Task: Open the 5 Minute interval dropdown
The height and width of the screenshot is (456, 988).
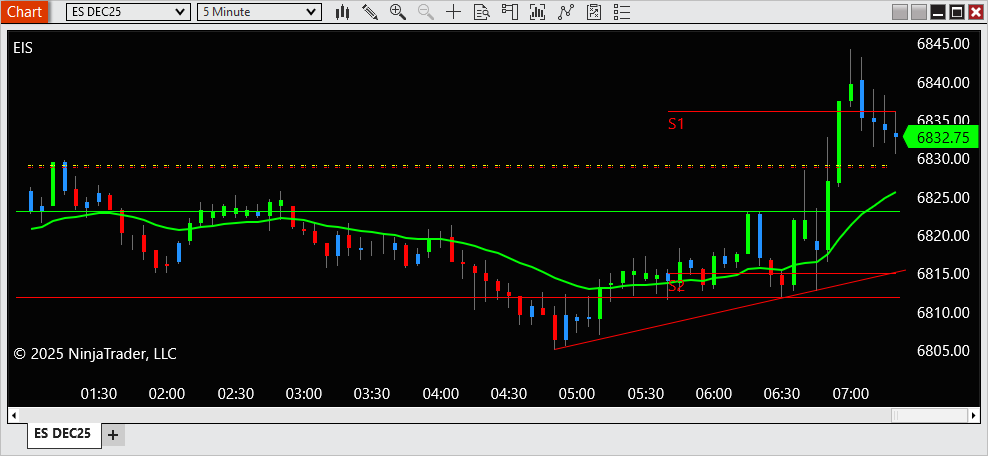Action: point(259,11)
